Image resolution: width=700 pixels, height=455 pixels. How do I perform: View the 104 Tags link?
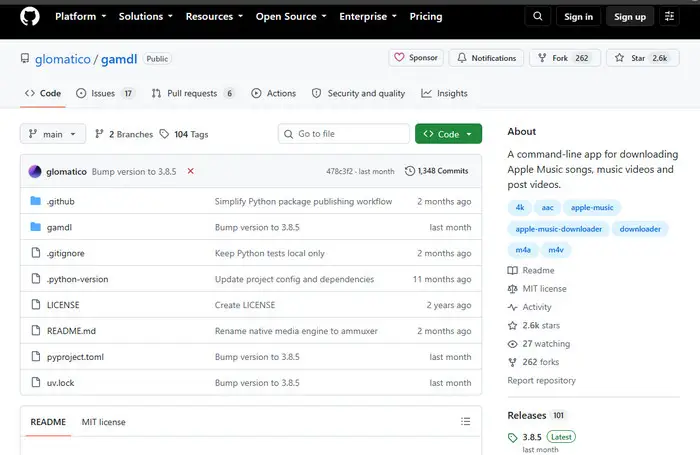(x=184, y=134)
